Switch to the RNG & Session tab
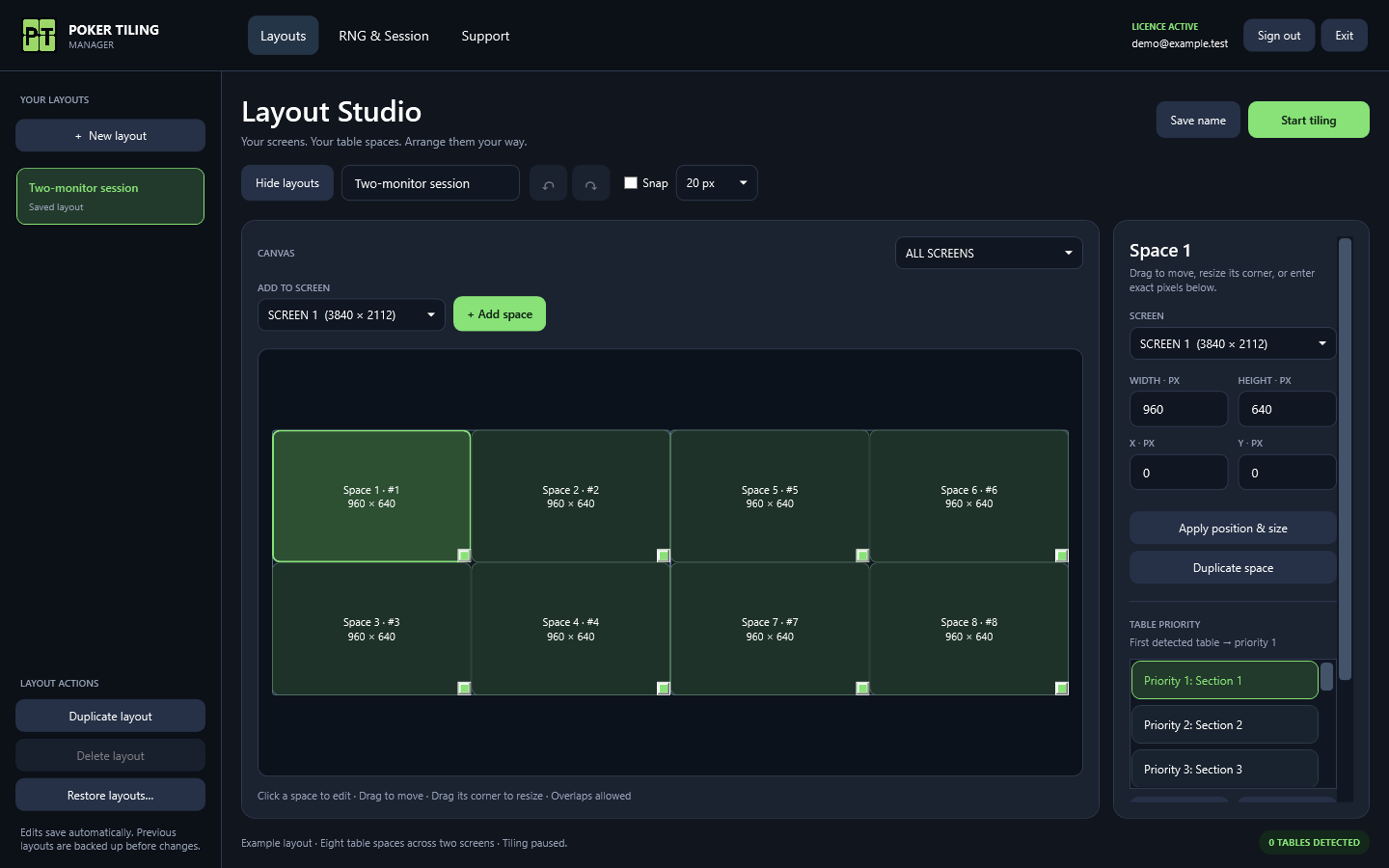1389x868 pixels. [384, 36]
